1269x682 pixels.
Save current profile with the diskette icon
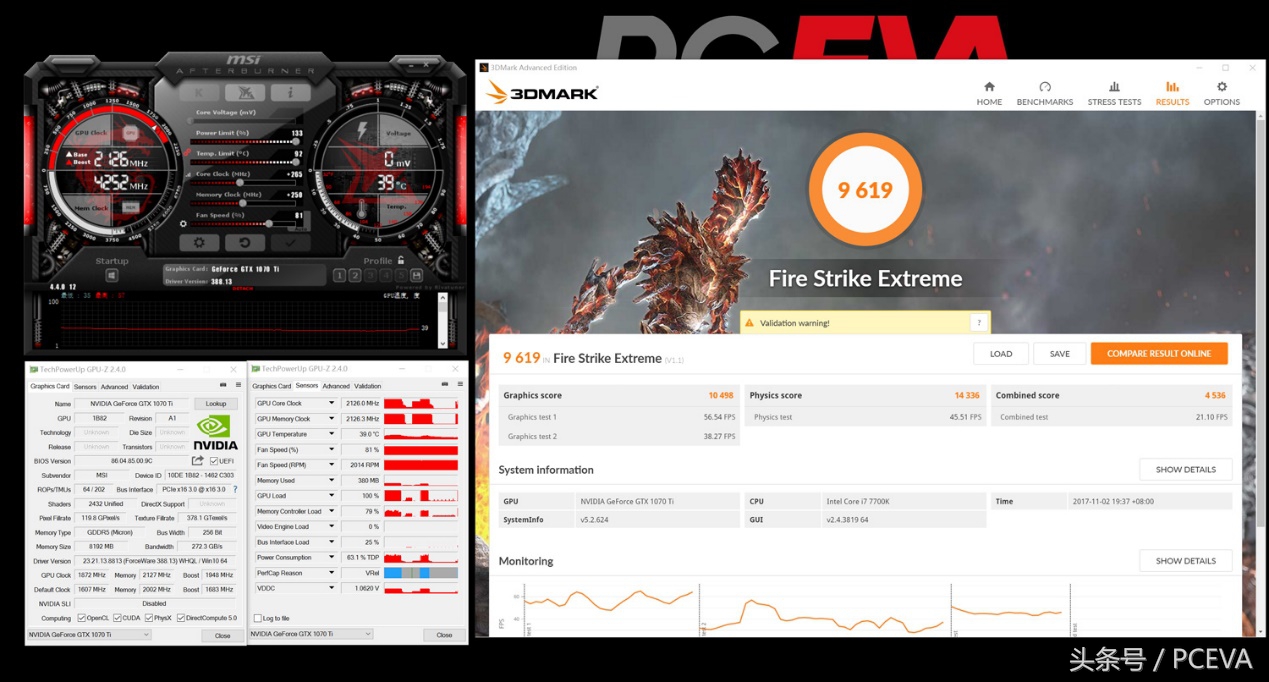coord(417,276)
